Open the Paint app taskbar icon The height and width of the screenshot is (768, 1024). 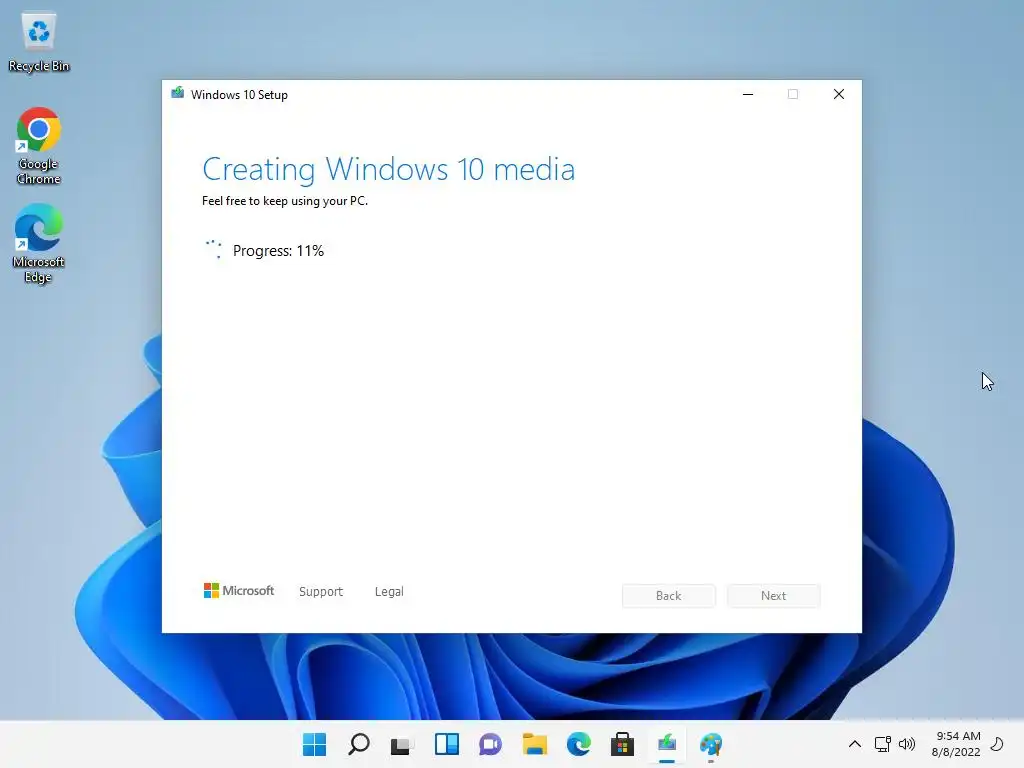(711, 744)
